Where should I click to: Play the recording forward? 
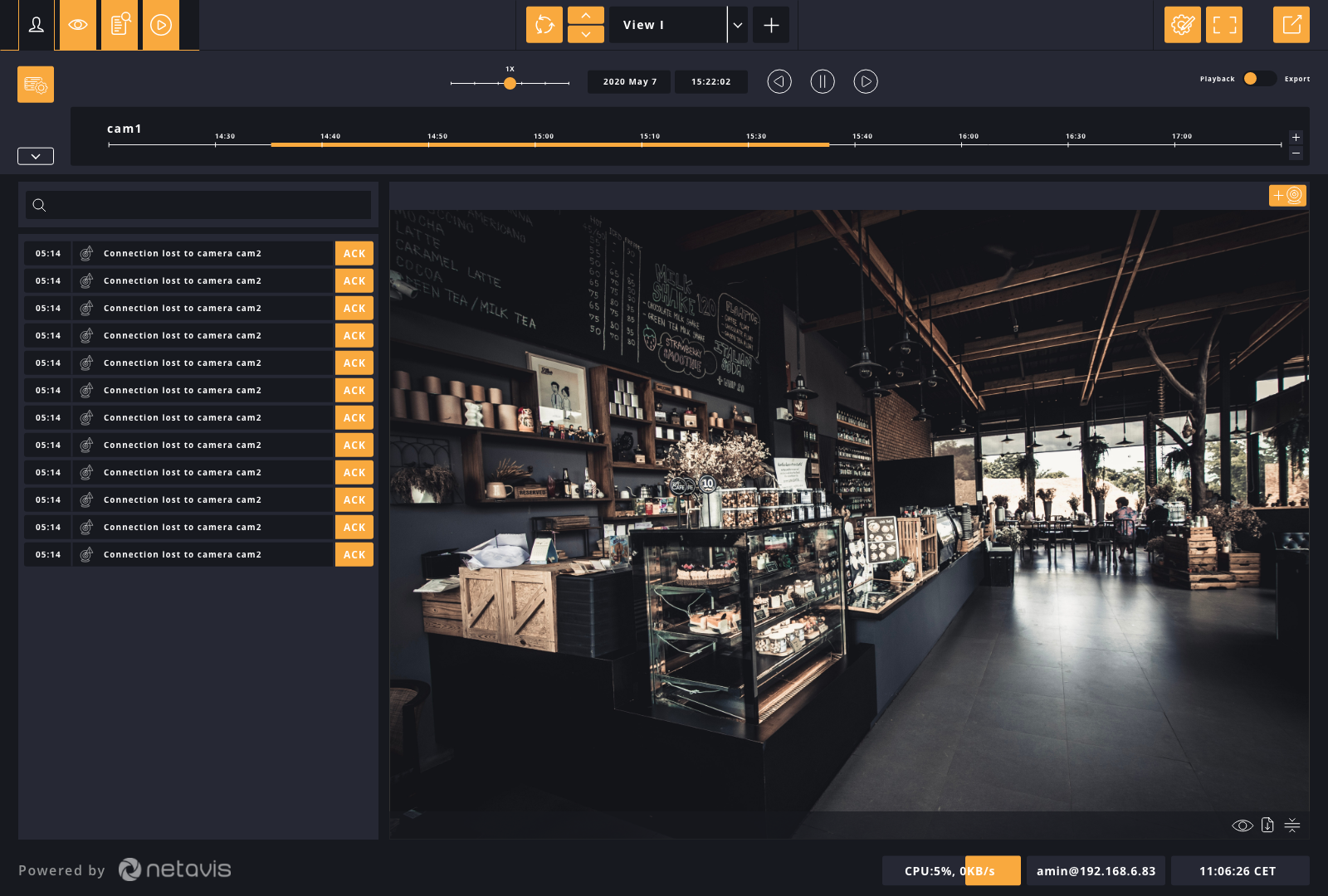[x=866, y=81]
